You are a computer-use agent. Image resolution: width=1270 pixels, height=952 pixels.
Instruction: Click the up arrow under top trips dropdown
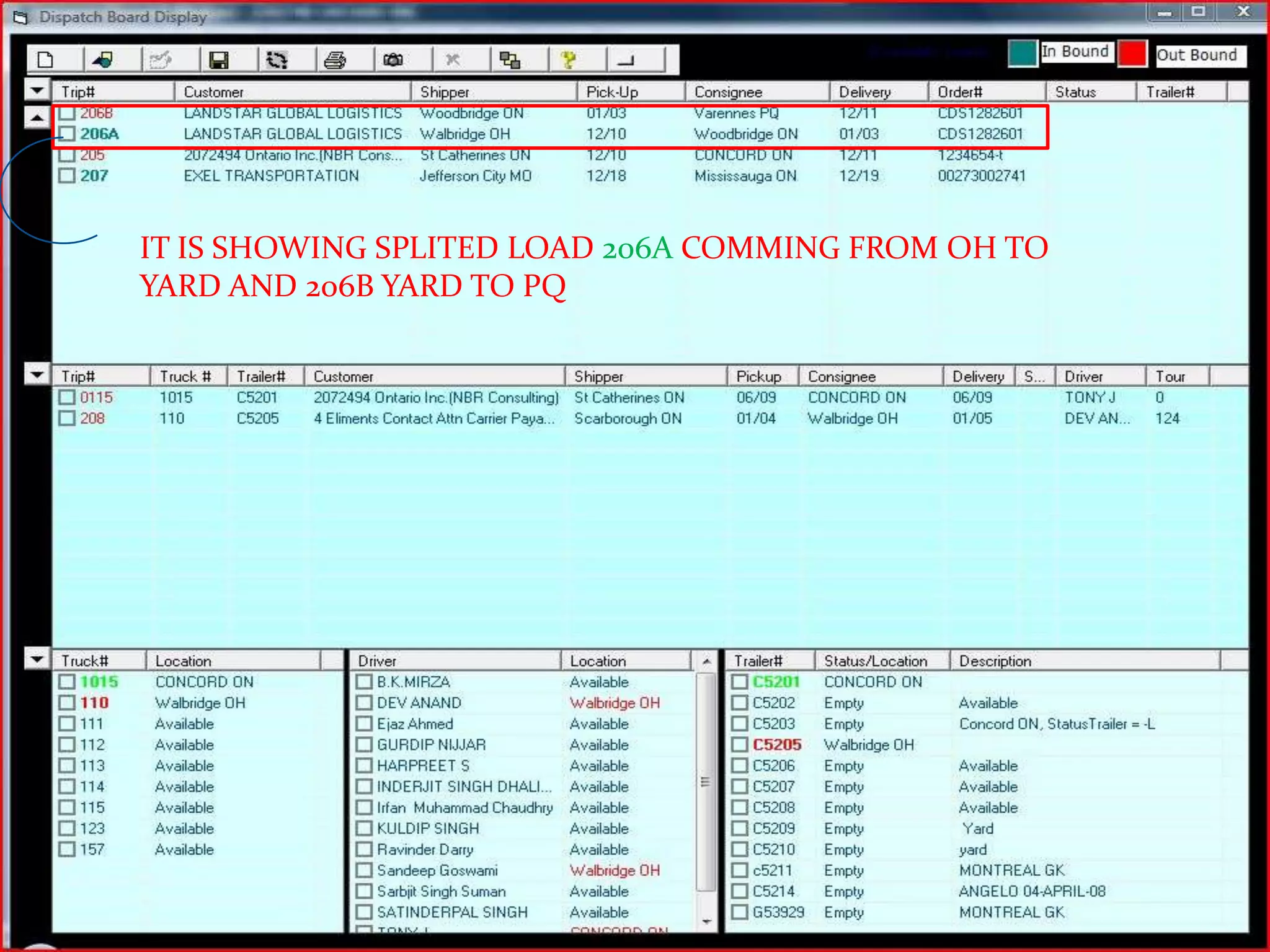point(37,117)
